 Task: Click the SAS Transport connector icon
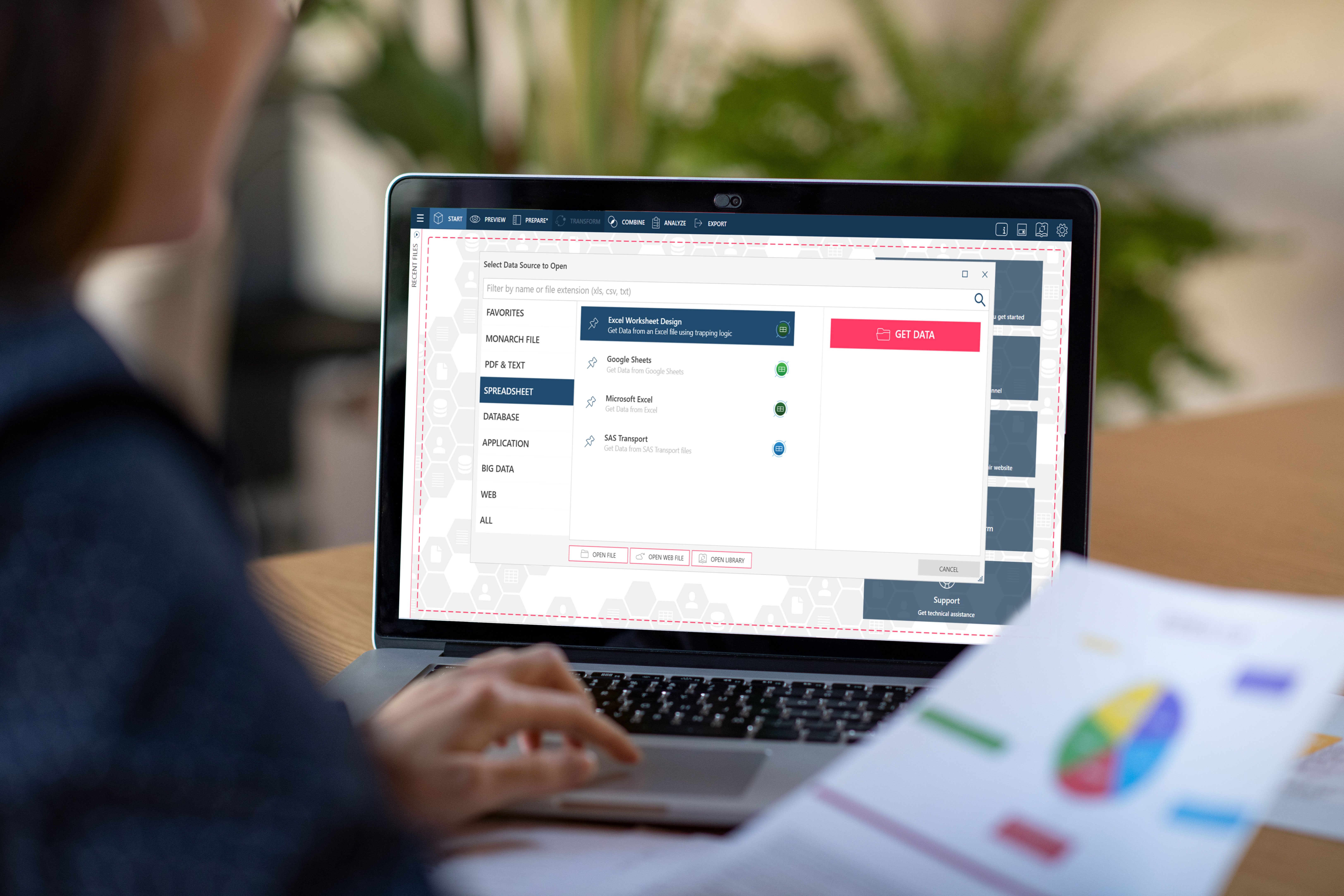coord(779,448)
